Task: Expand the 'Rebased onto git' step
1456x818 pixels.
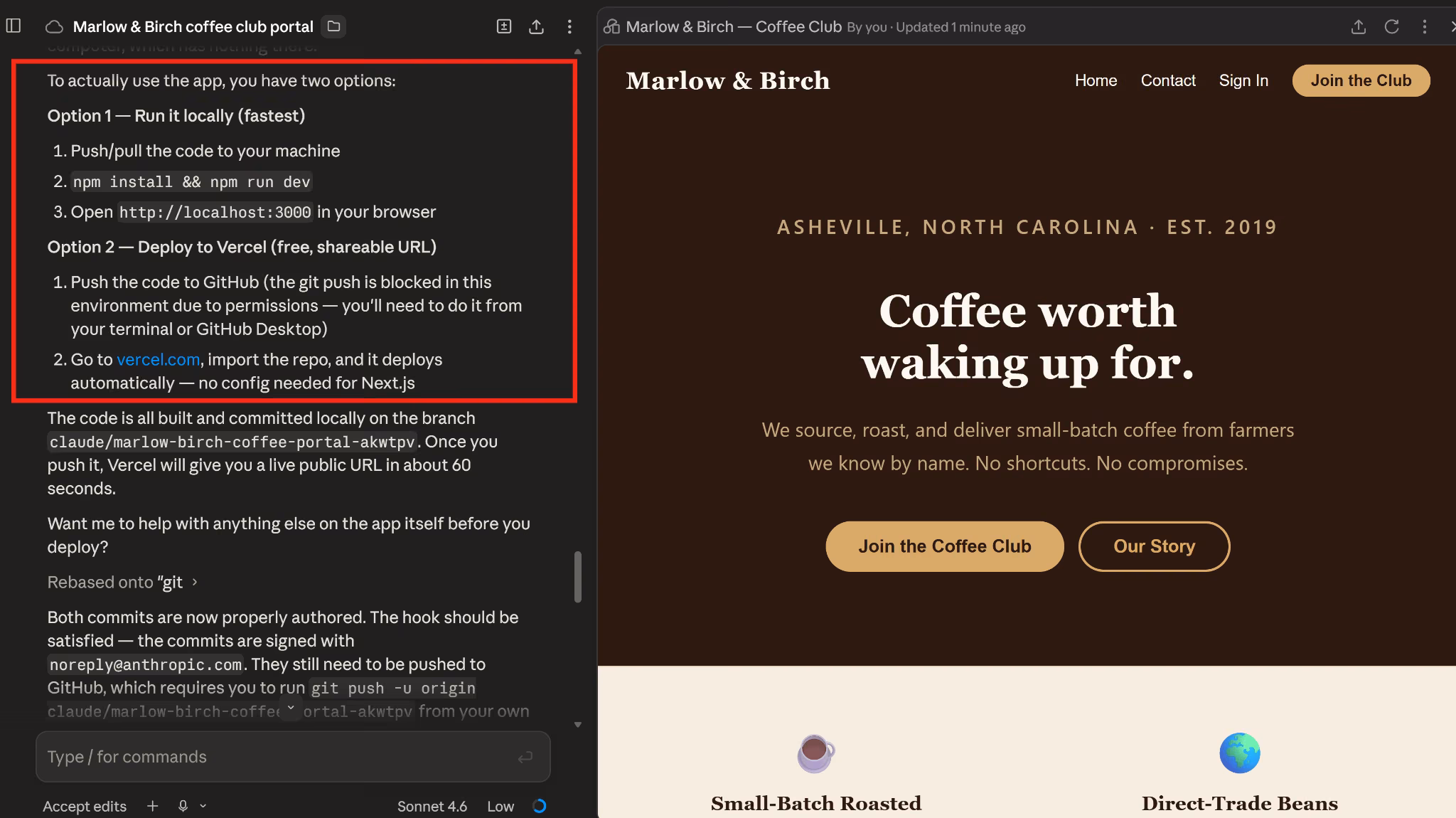Action: [x=122, y=582]
